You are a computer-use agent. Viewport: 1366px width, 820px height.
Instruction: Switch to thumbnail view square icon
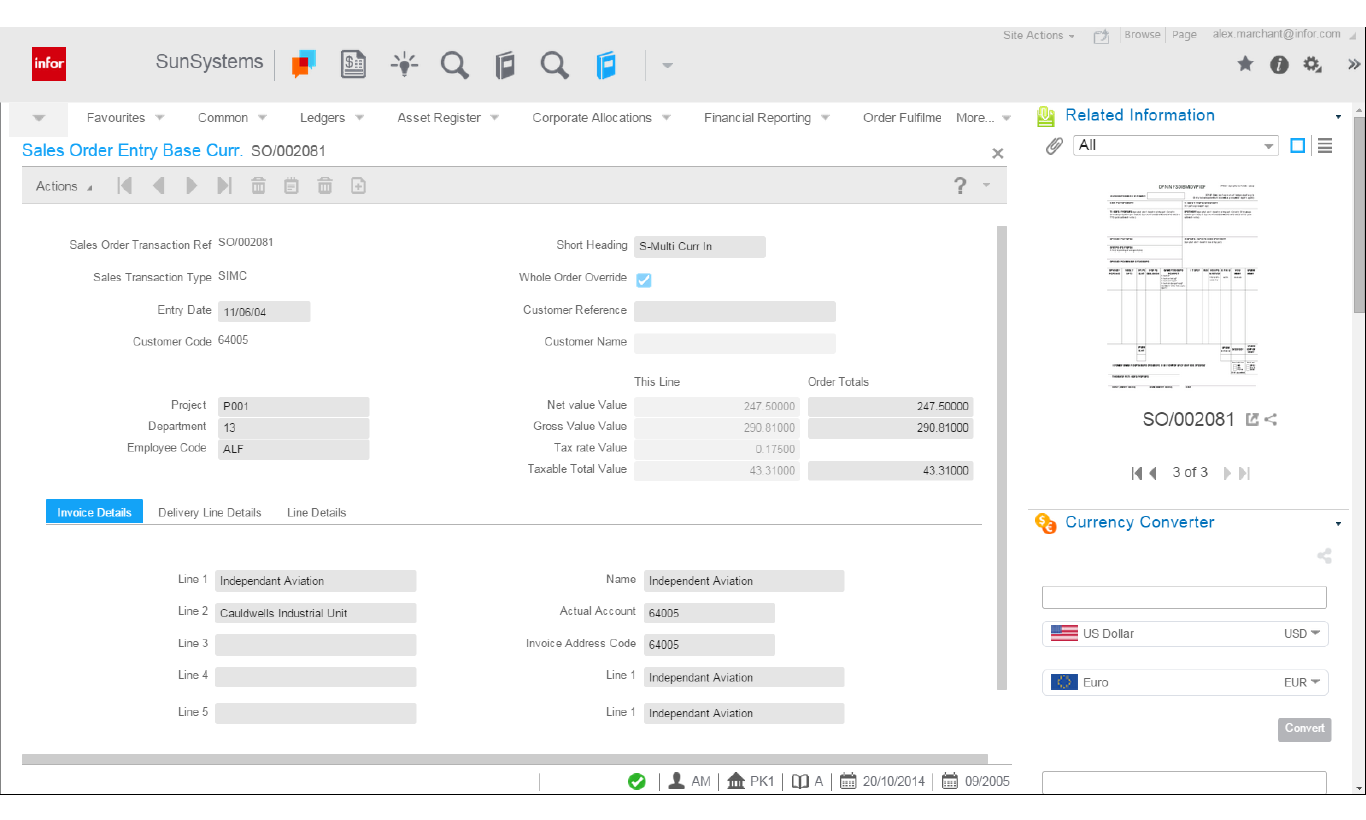click(x=1298, y=145)
